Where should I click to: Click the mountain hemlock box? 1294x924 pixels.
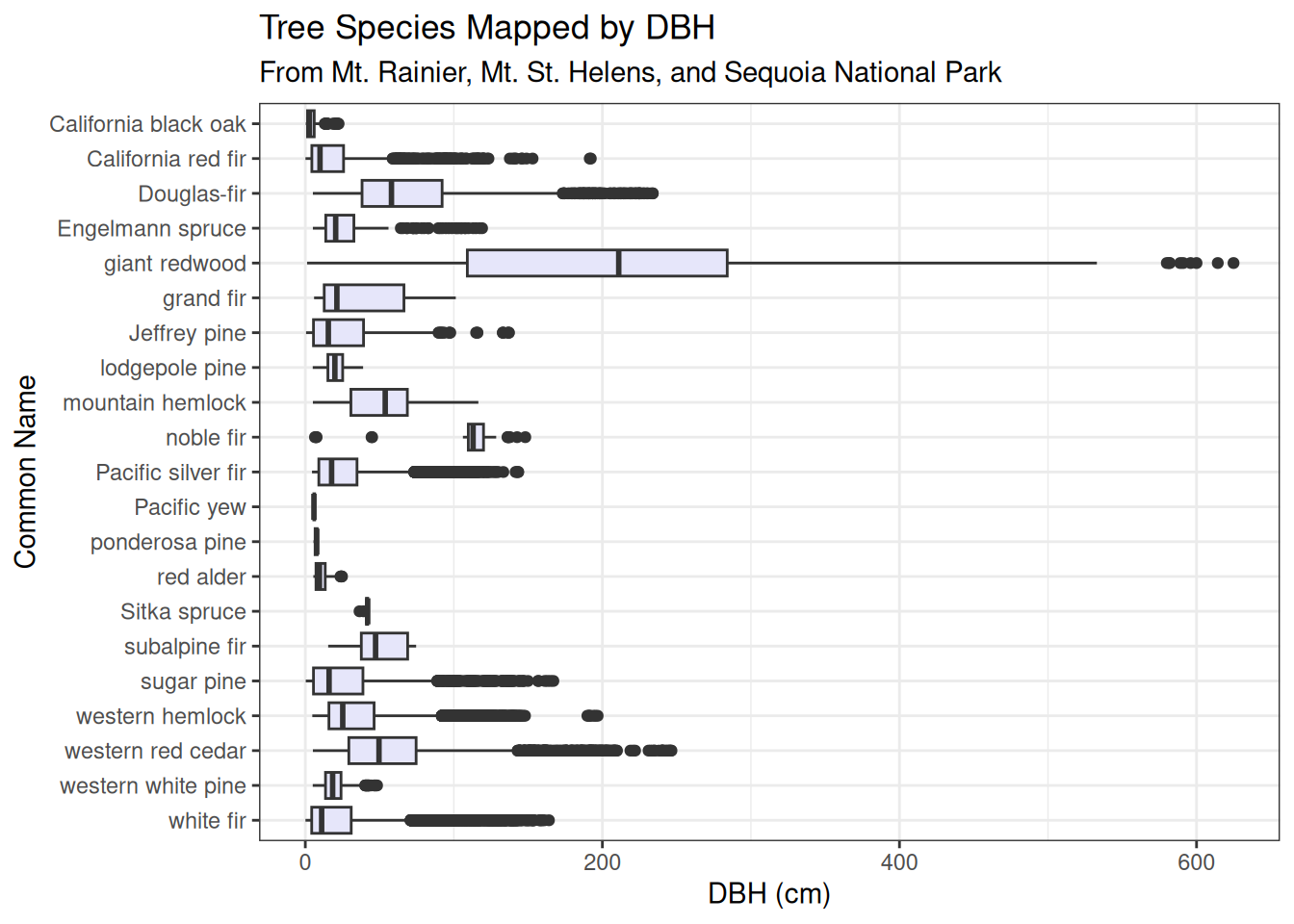coord(378,402)
